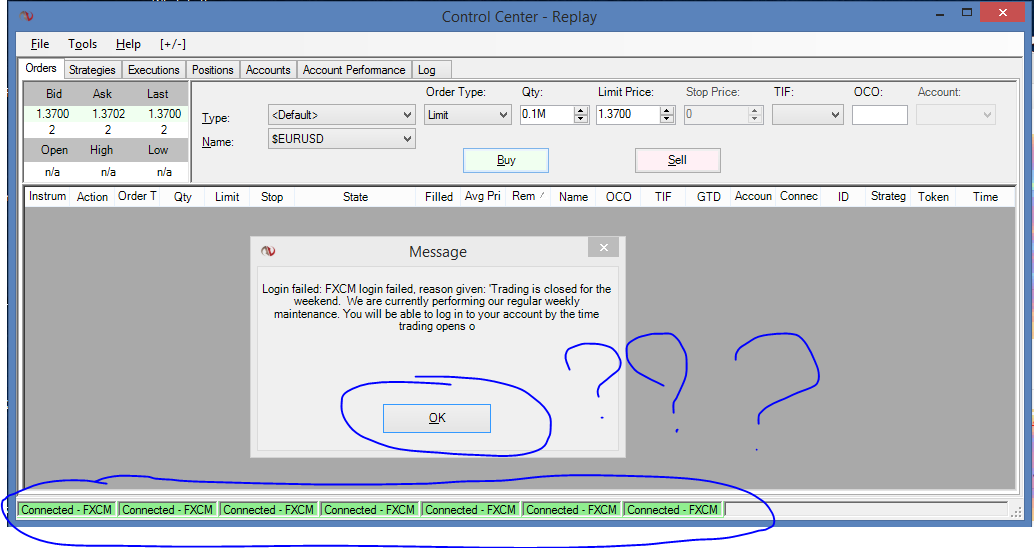Increase Qty with up stepper arrow
Image resolution: width=1034 pixels, height=548 pixels.
(x=581, y=110)
